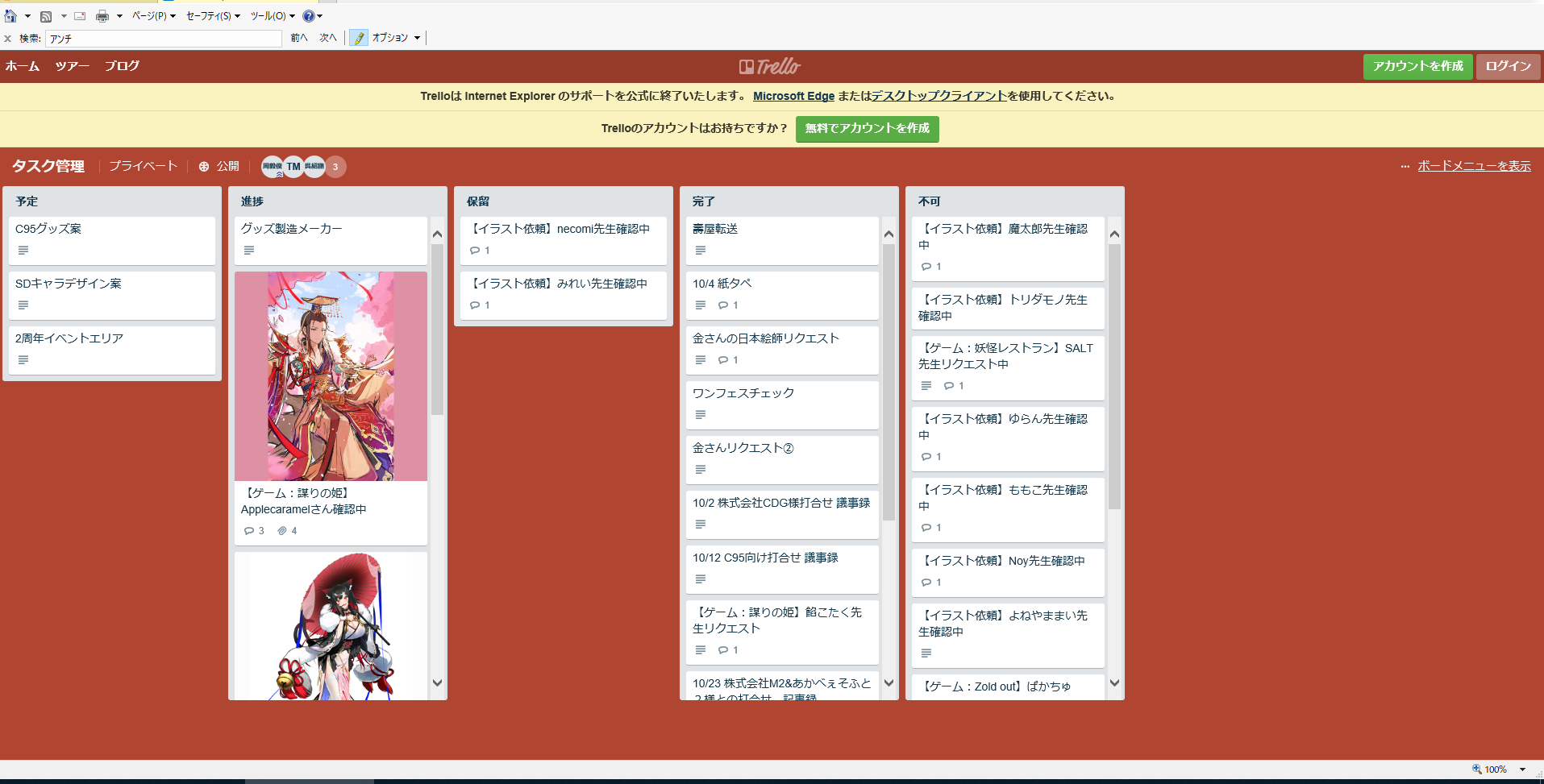Click the comment icon on 10/4 紙タペ card
This screenshot has height=784, width=1544.
tap(723, 305)
